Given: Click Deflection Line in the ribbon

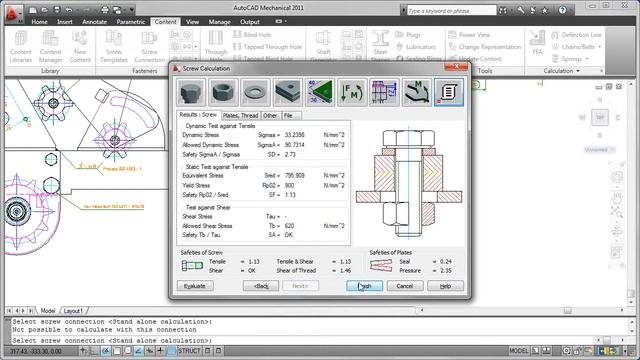Looking at the screenshot, I should tap(576, 35).
